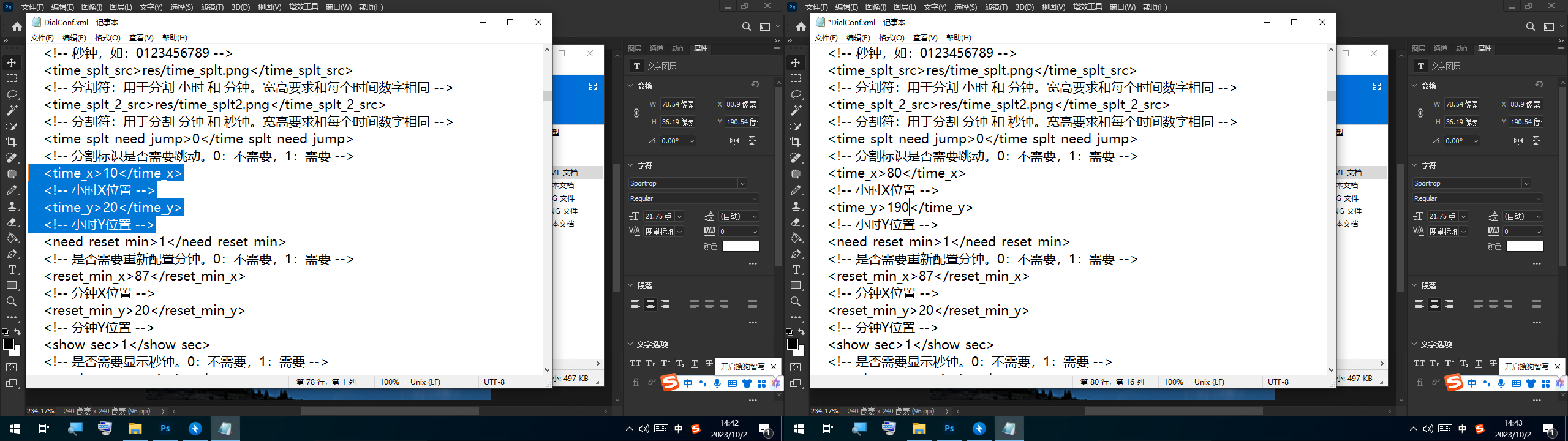Toggle width-height link chain in left Properties panel
The width and height of the screenshot is (1568, 441).
636,113
